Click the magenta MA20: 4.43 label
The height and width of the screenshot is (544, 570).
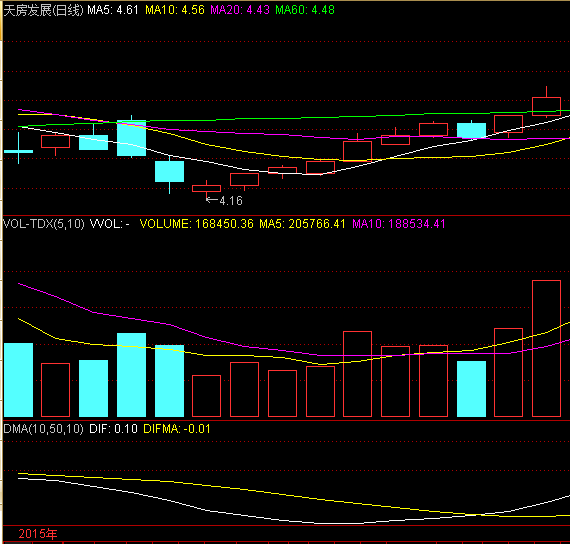click(240, 10)
